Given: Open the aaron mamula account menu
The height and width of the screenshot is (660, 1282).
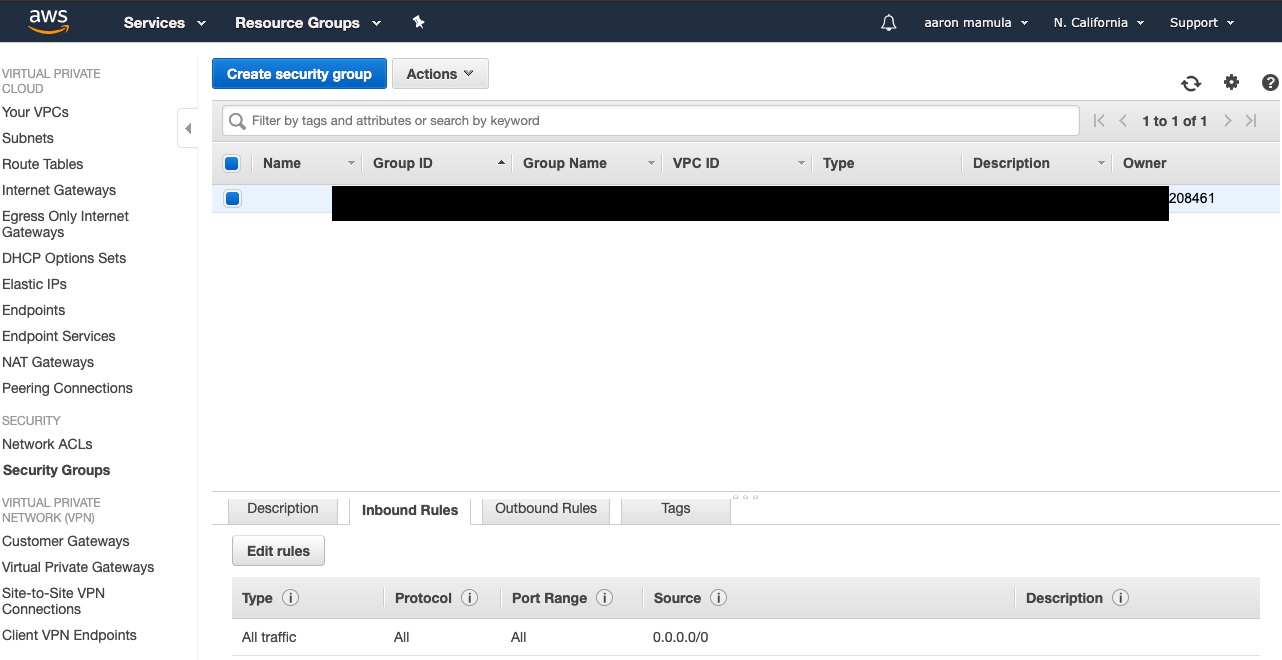Looking at the screenshot, I should coord(976,22).
